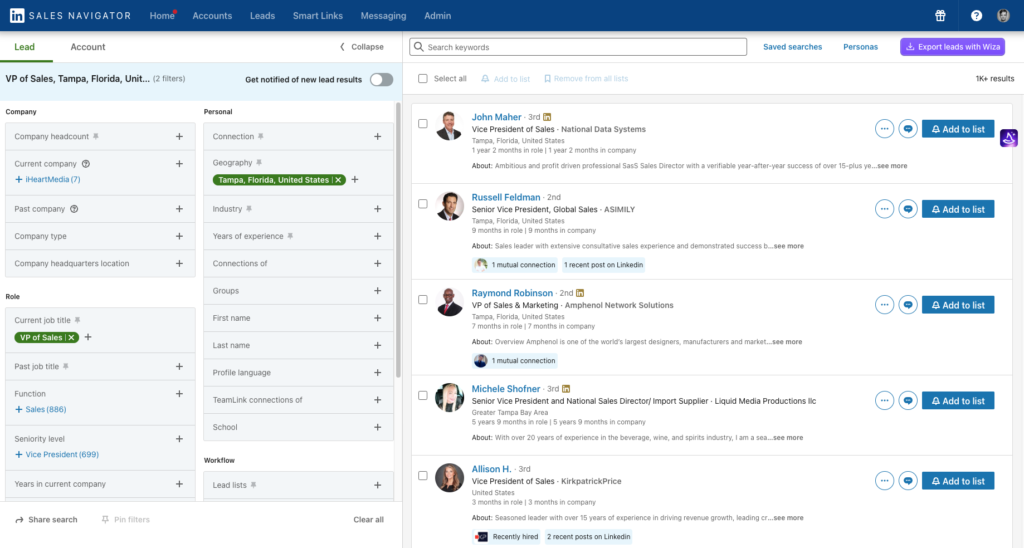Message Allison H. via chat icon
The width and height of the screenshot is (1024, 548).
click(908, 481)
